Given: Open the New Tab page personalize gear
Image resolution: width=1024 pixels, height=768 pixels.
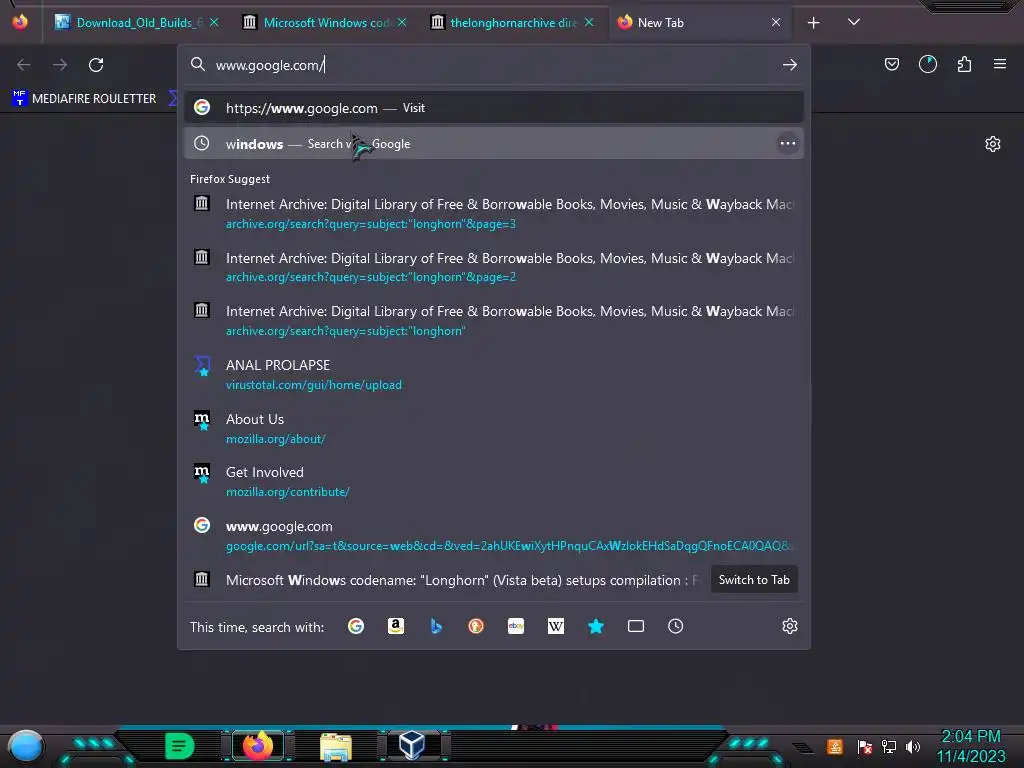Looking at the screenshot, I should click(993, 144).
